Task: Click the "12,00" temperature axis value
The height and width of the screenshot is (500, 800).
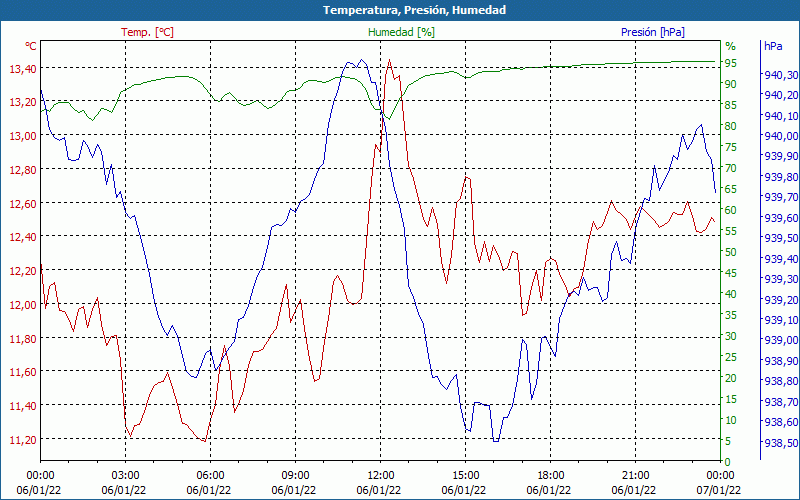Action: (x=23, y=305)
